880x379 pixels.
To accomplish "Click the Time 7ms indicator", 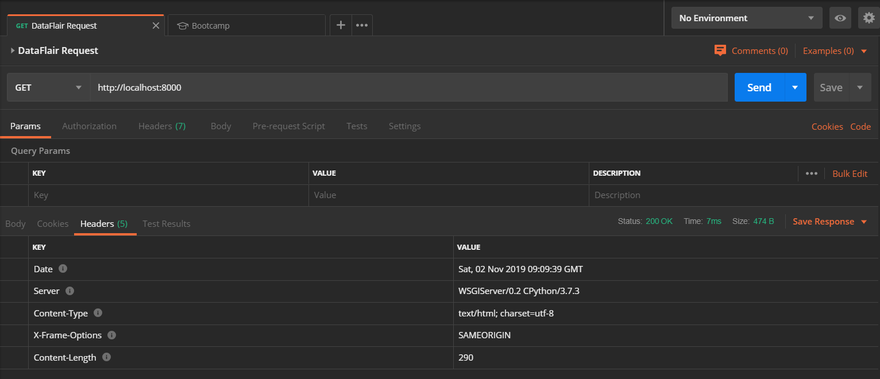I will coord(702,221).
